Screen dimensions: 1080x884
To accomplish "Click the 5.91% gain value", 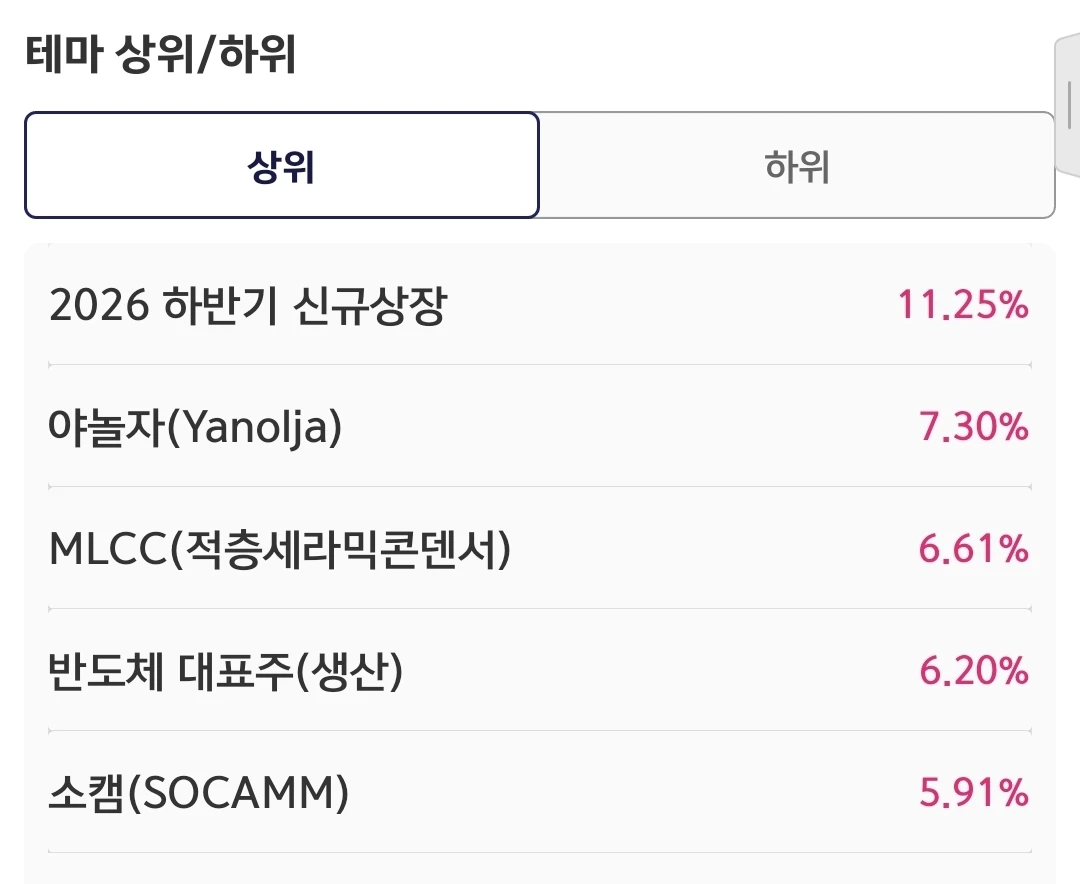I will [973, 792].
